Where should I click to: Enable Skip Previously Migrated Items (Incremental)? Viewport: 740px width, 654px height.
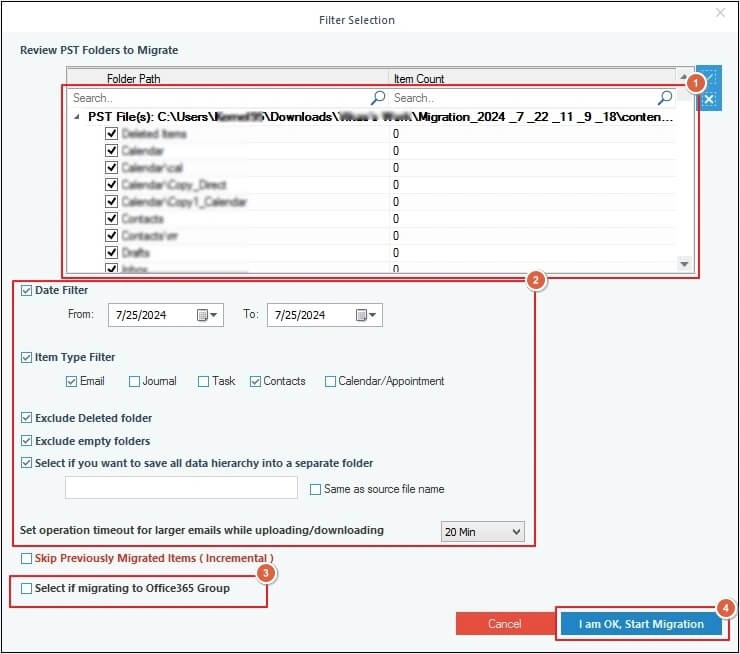26,559
